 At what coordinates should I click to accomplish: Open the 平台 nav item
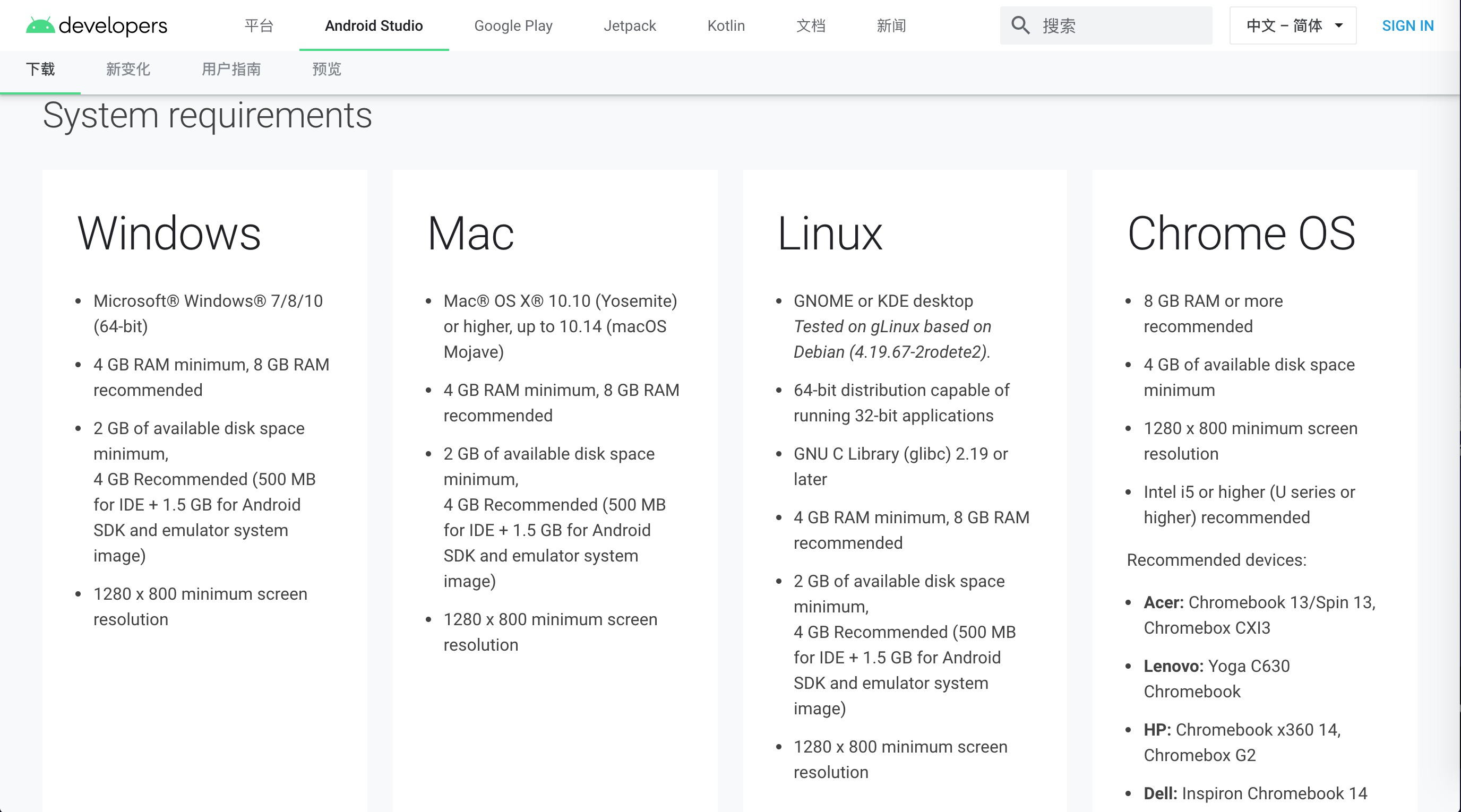(x=259, y=25)
